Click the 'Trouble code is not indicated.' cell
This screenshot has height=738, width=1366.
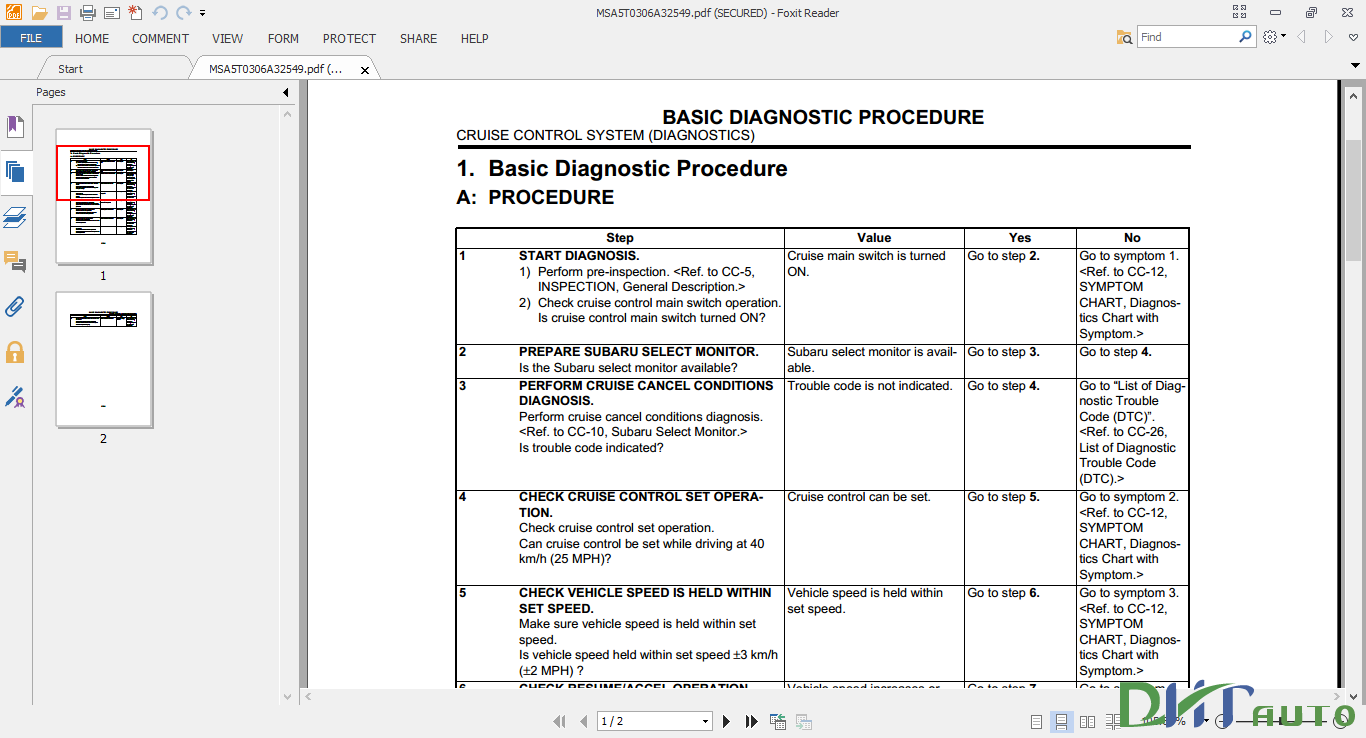tap(872, 433)
